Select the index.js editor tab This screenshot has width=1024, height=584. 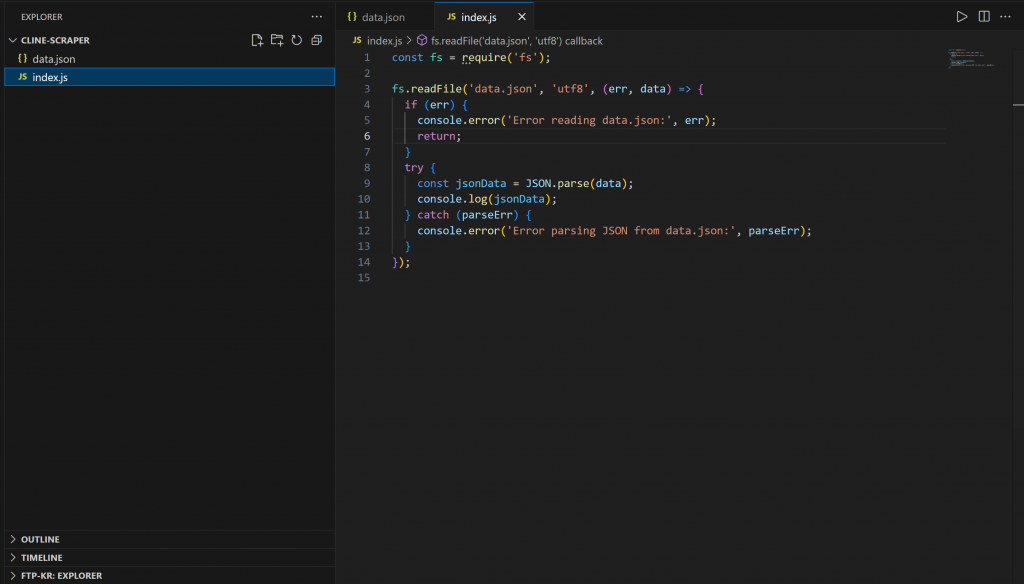click(478, 17)
